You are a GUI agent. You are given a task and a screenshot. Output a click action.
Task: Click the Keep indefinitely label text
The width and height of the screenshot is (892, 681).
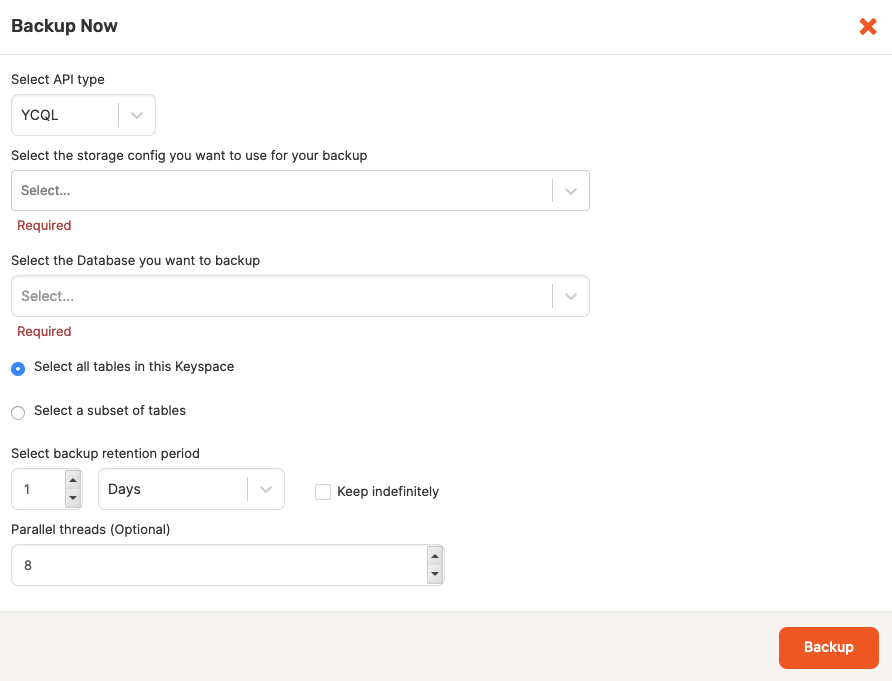(x=388, y=492)
